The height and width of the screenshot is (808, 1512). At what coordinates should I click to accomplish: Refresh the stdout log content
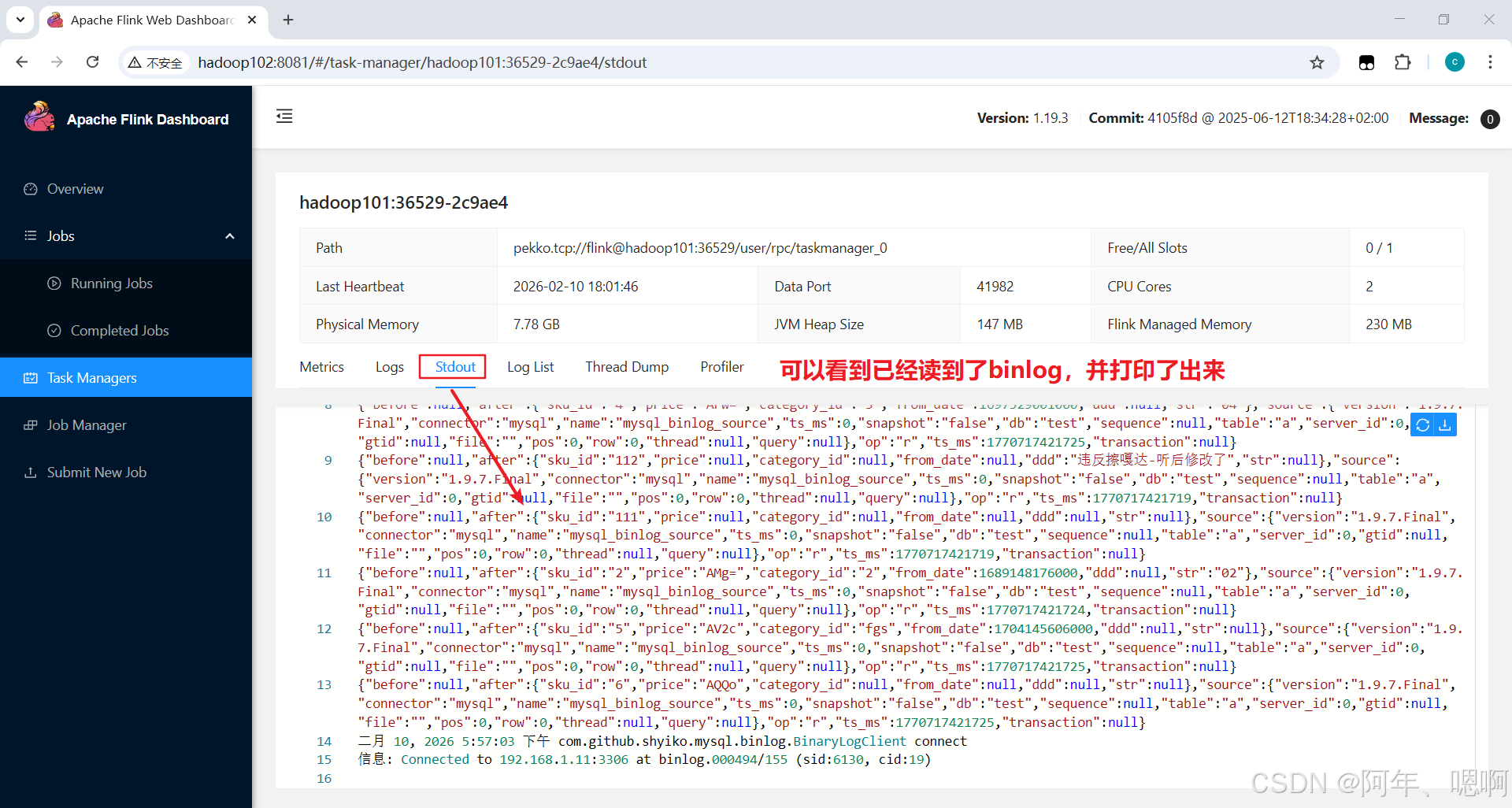tap(1422, 425)
